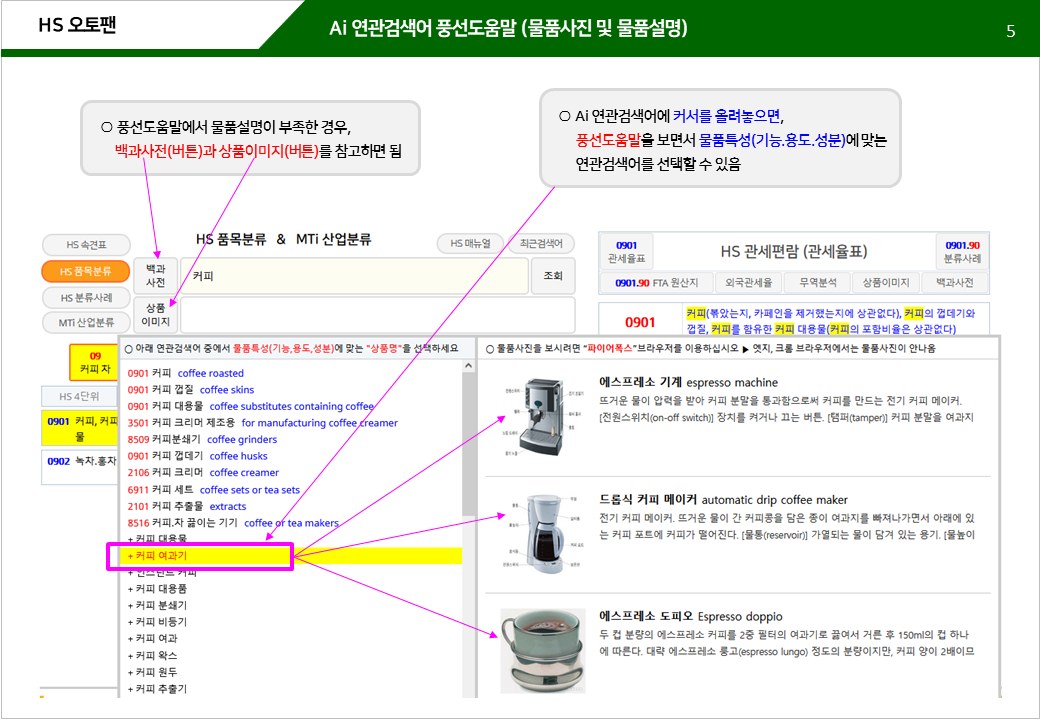Select 0901 커피 대용물 coffee substitutes

[251, 406]
